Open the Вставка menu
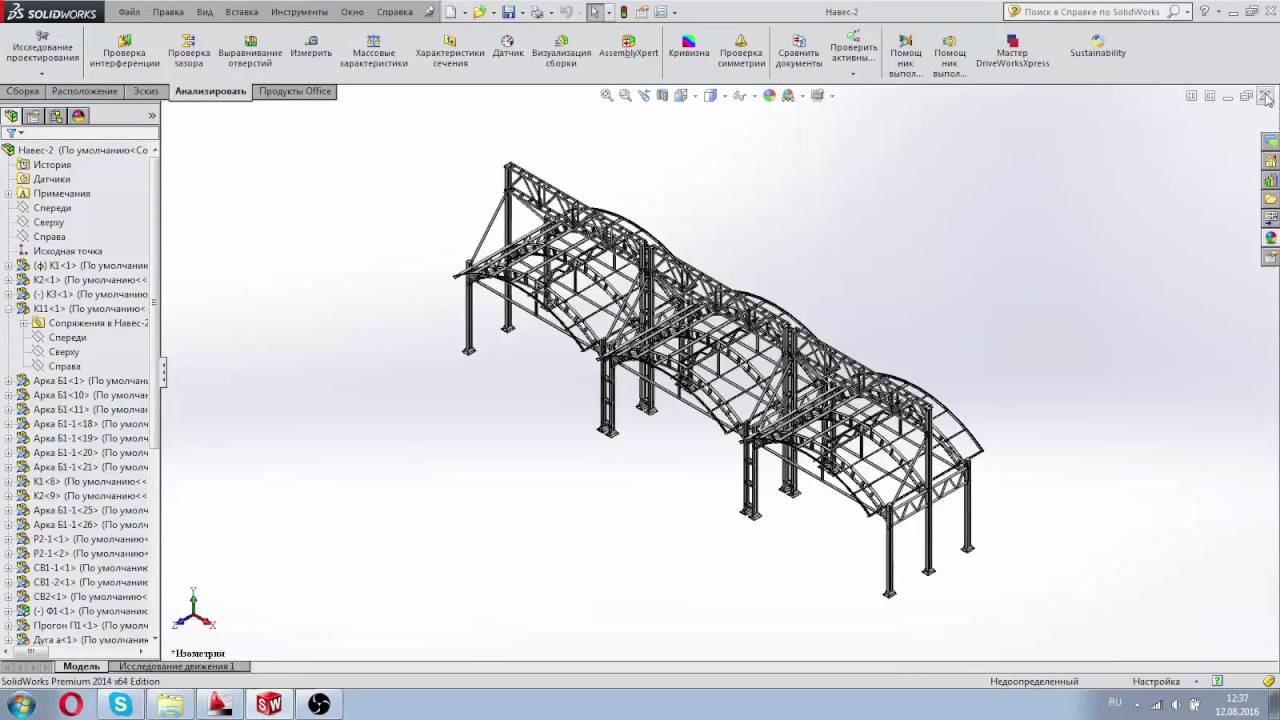The height and width of the screenshot is (720, 1280). pyautogui.click(x=242, y=12)
